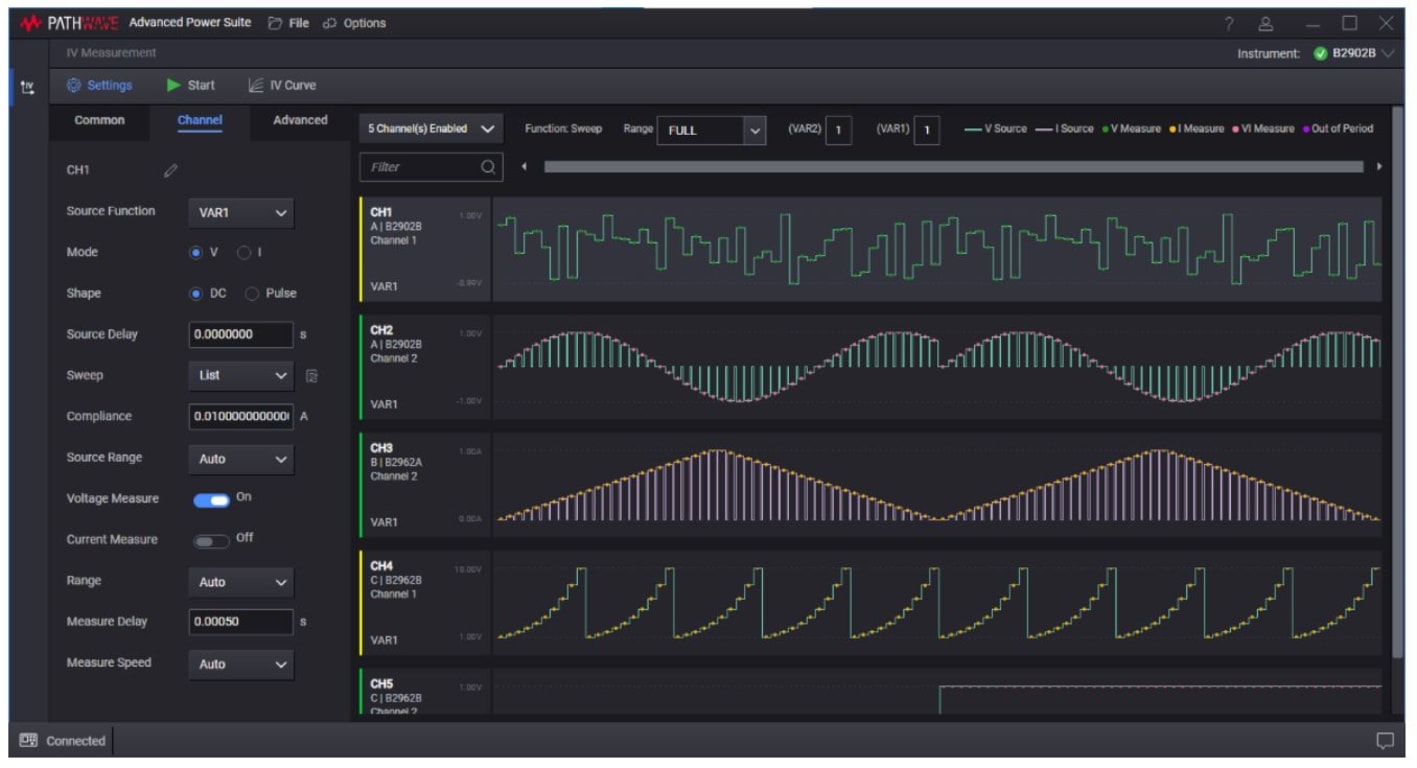Click the CH4 sawtooth waveform plot
The height and width of the screenshot is (768, 1417).
(x=938, y=603)
